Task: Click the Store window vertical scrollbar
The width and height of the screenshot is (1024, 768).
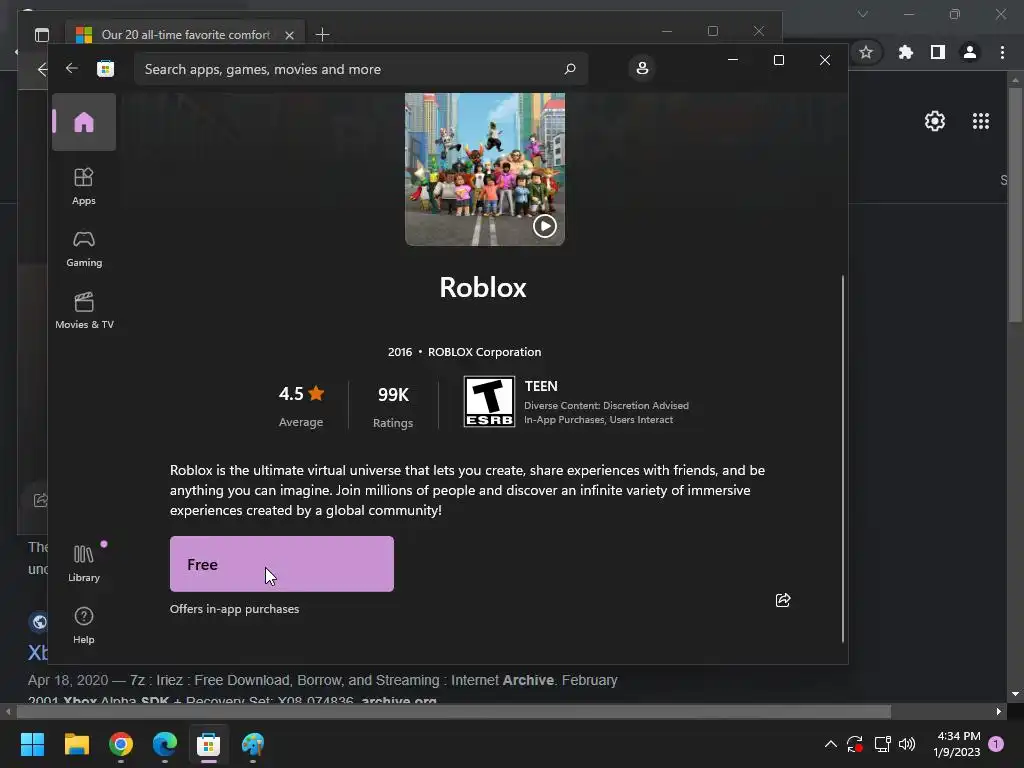Action: tap(842, 458)
